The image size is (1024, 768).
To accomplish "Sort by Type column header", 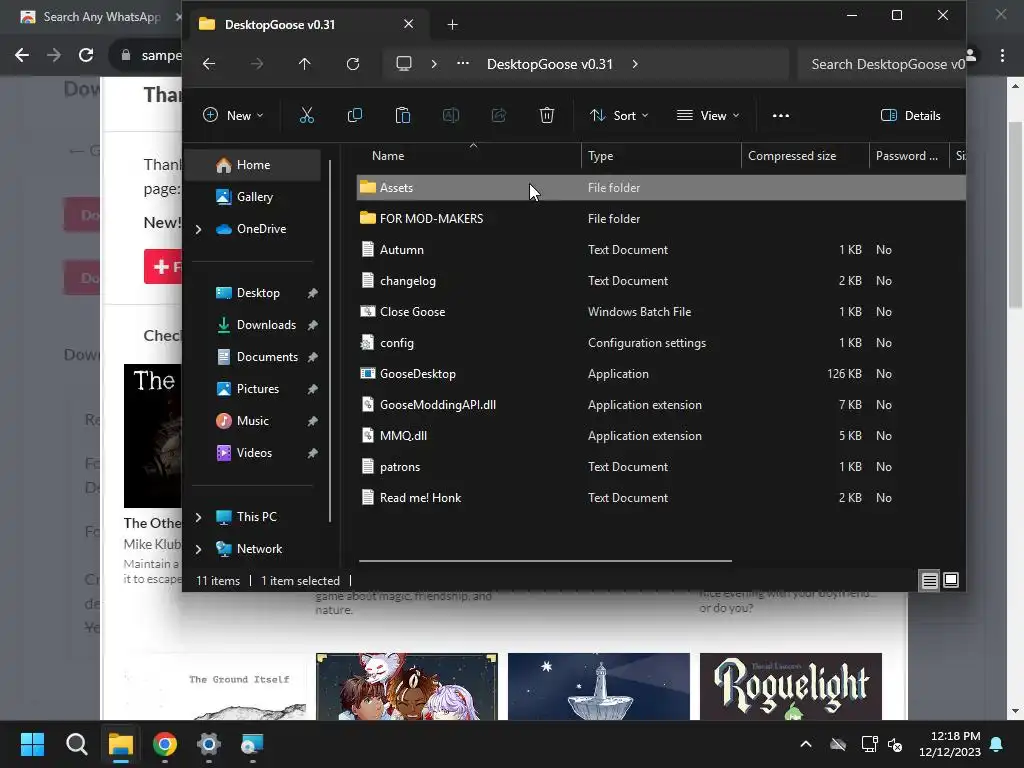I will [x=661, y=155].
